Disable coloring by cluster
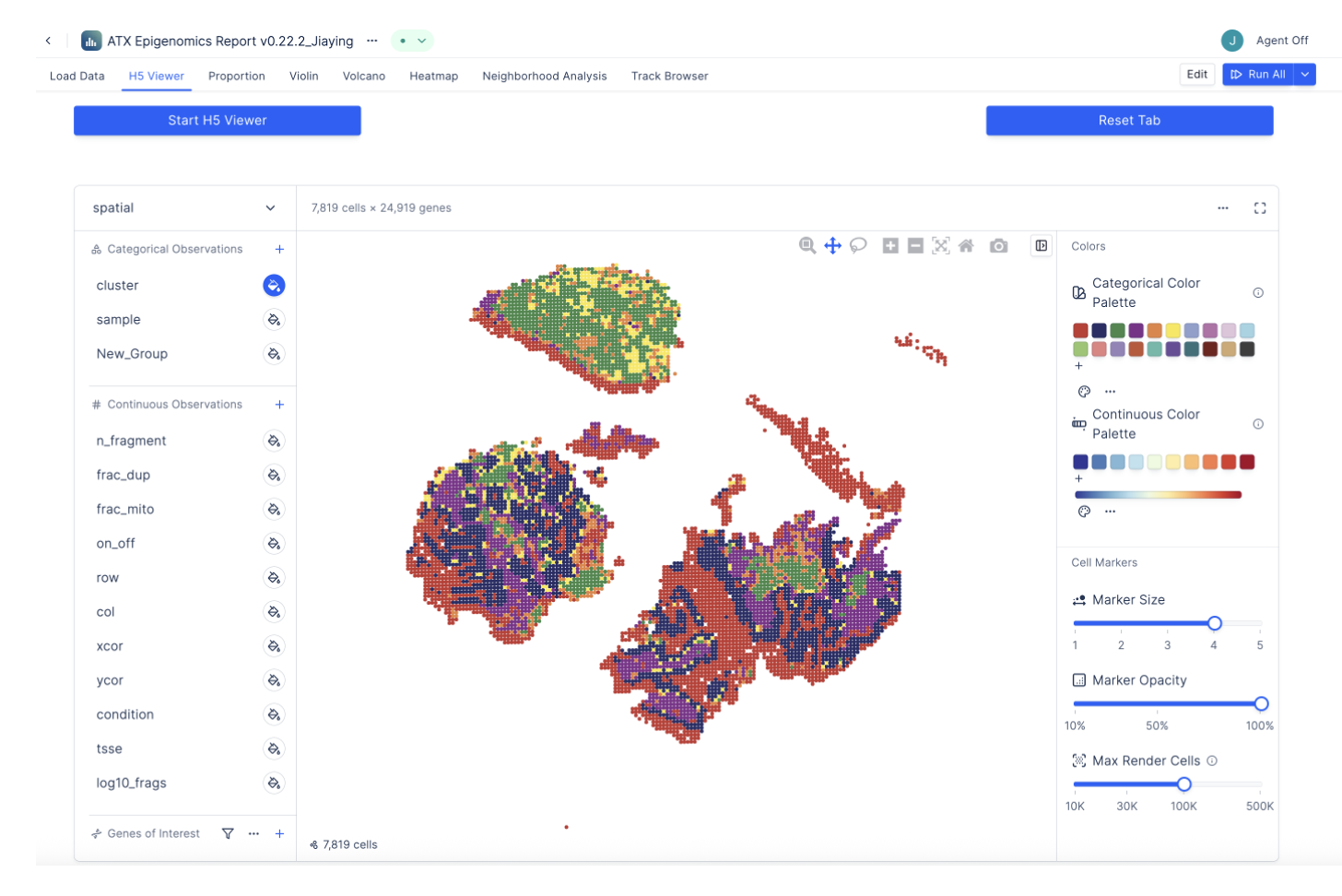This screenshot has width=1342, height=896. (x=274, y=285)
